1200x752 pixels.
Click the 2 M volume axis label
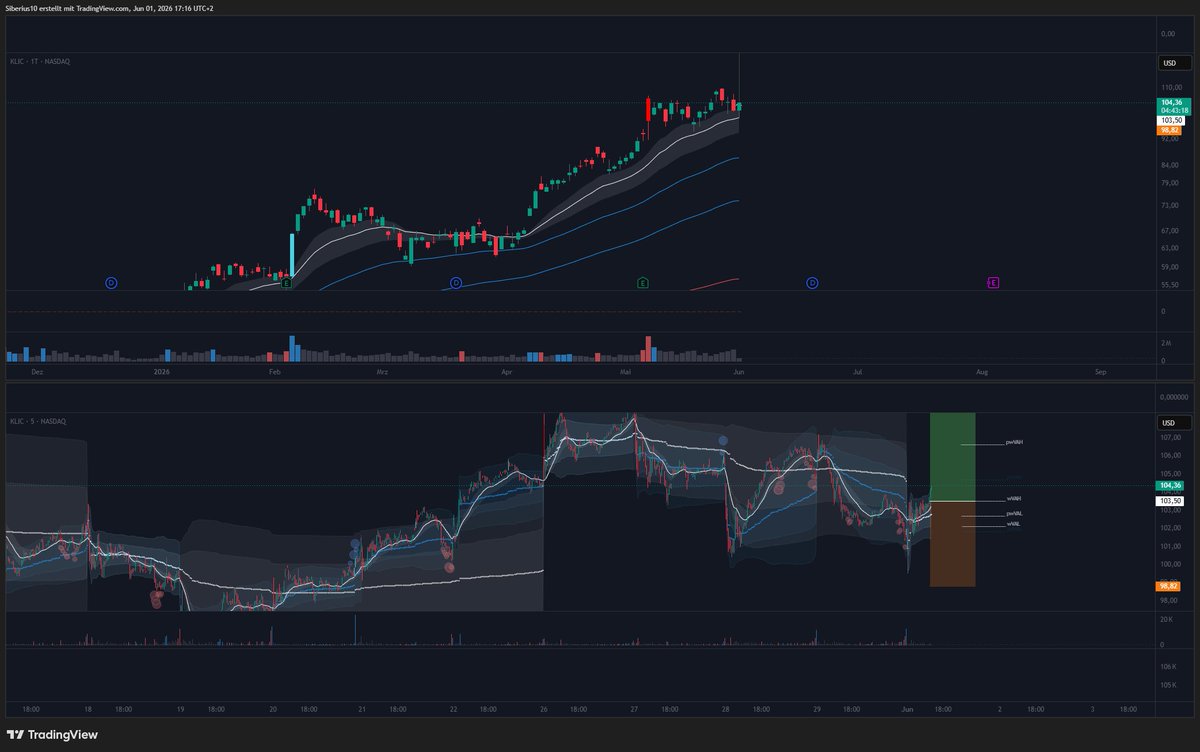[x=1166, y=343]
